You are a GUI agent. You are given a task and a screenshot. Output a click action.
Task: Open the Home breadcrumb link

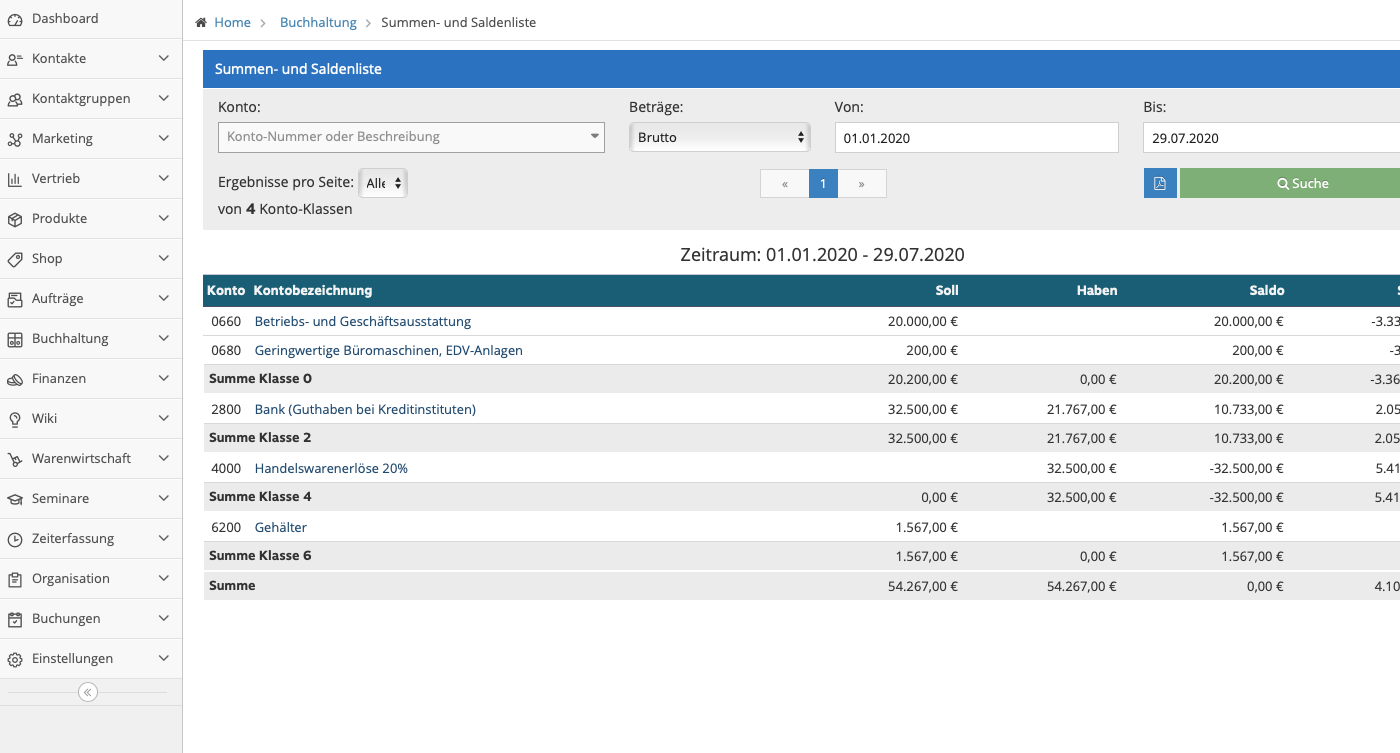coord(232,22)
